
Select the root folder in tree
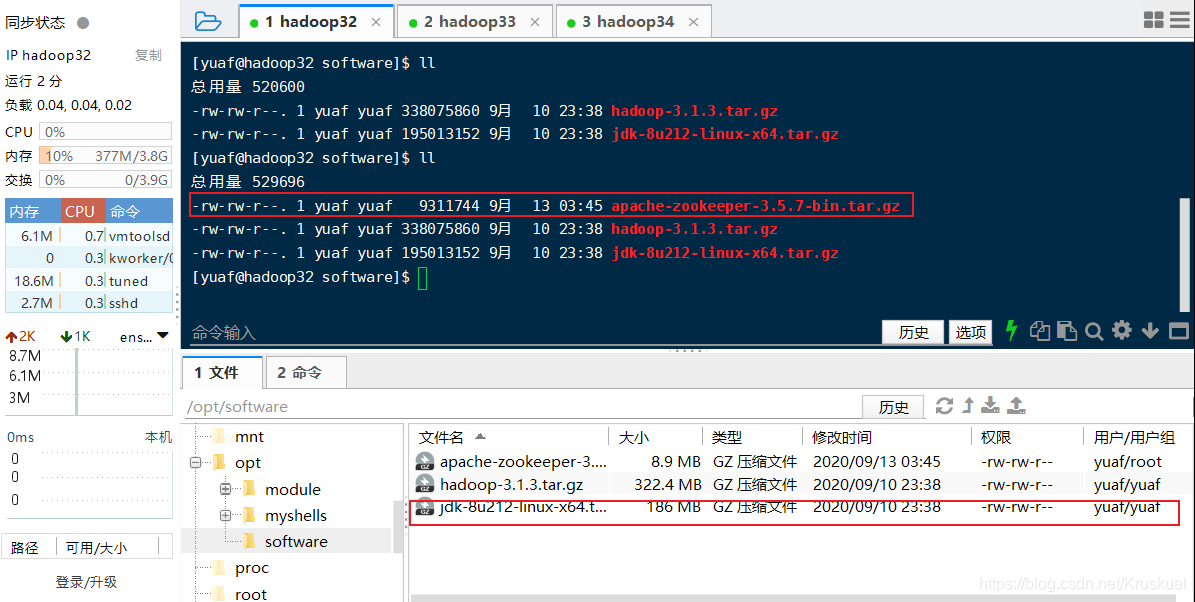[251, 594]
